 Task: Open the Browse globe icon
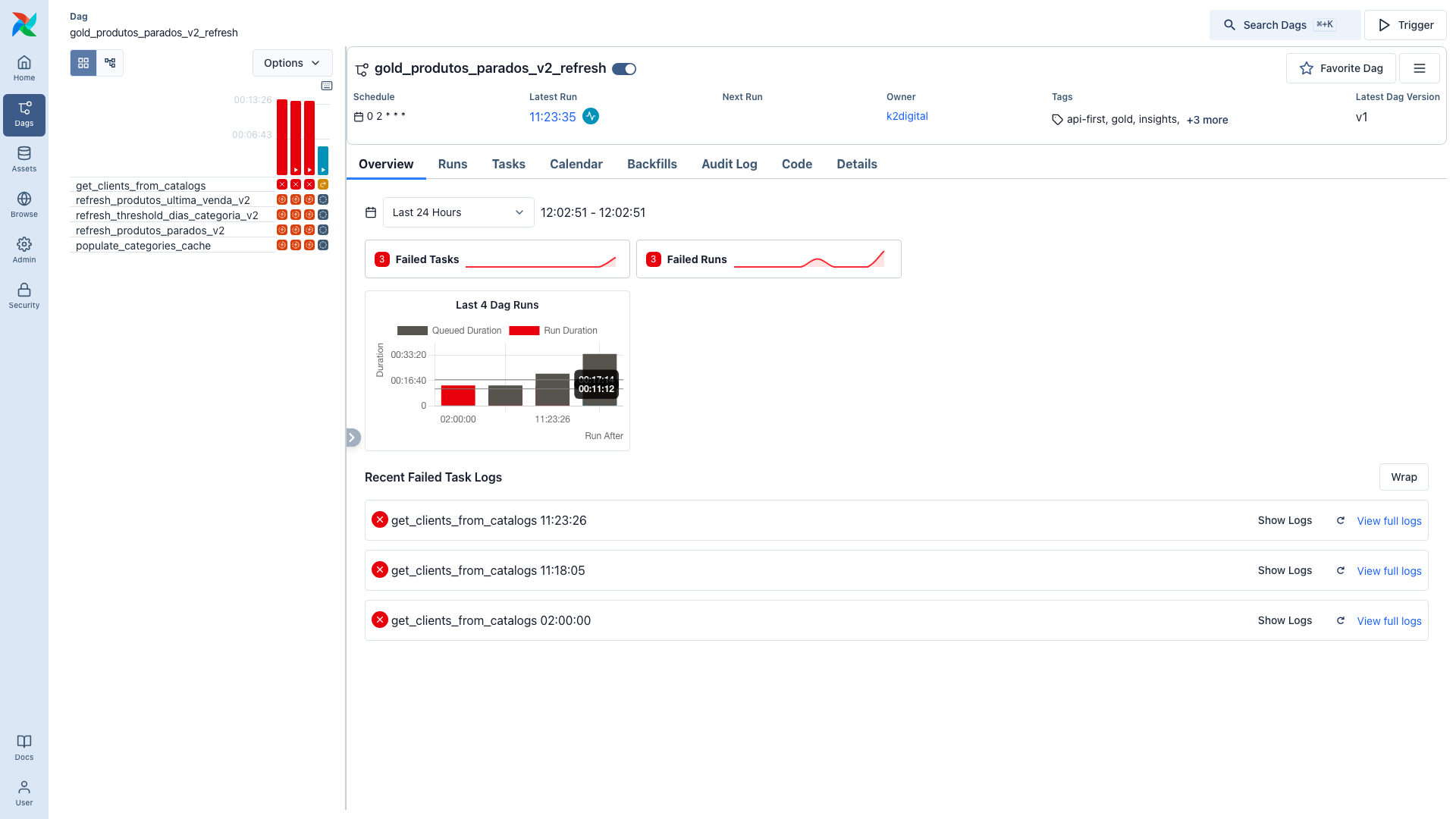24,205
